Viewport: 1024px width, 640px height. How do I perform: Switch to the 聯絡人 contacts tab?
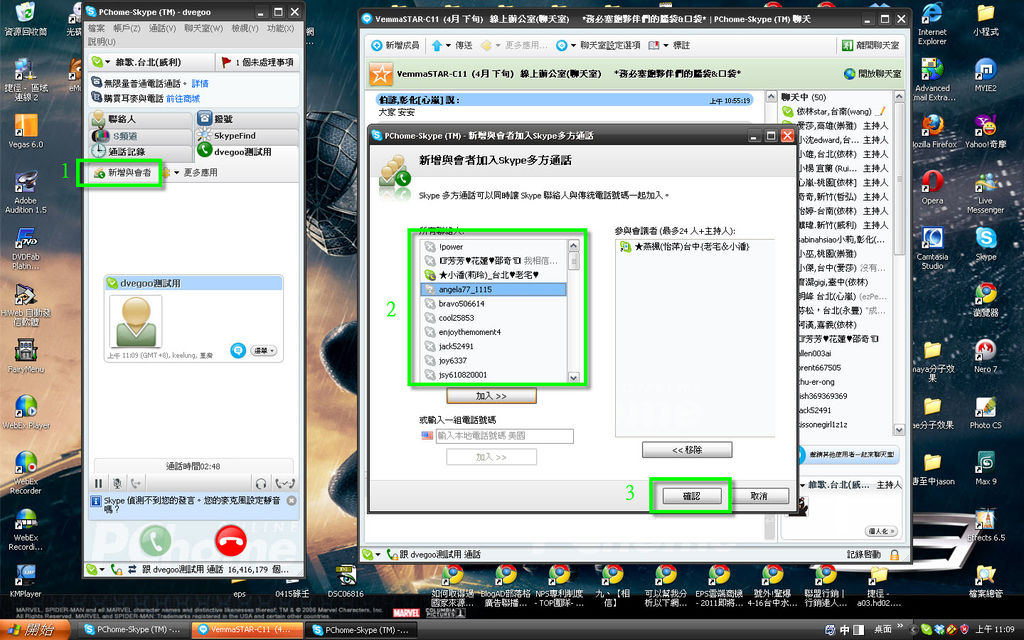tap(141, 119)
